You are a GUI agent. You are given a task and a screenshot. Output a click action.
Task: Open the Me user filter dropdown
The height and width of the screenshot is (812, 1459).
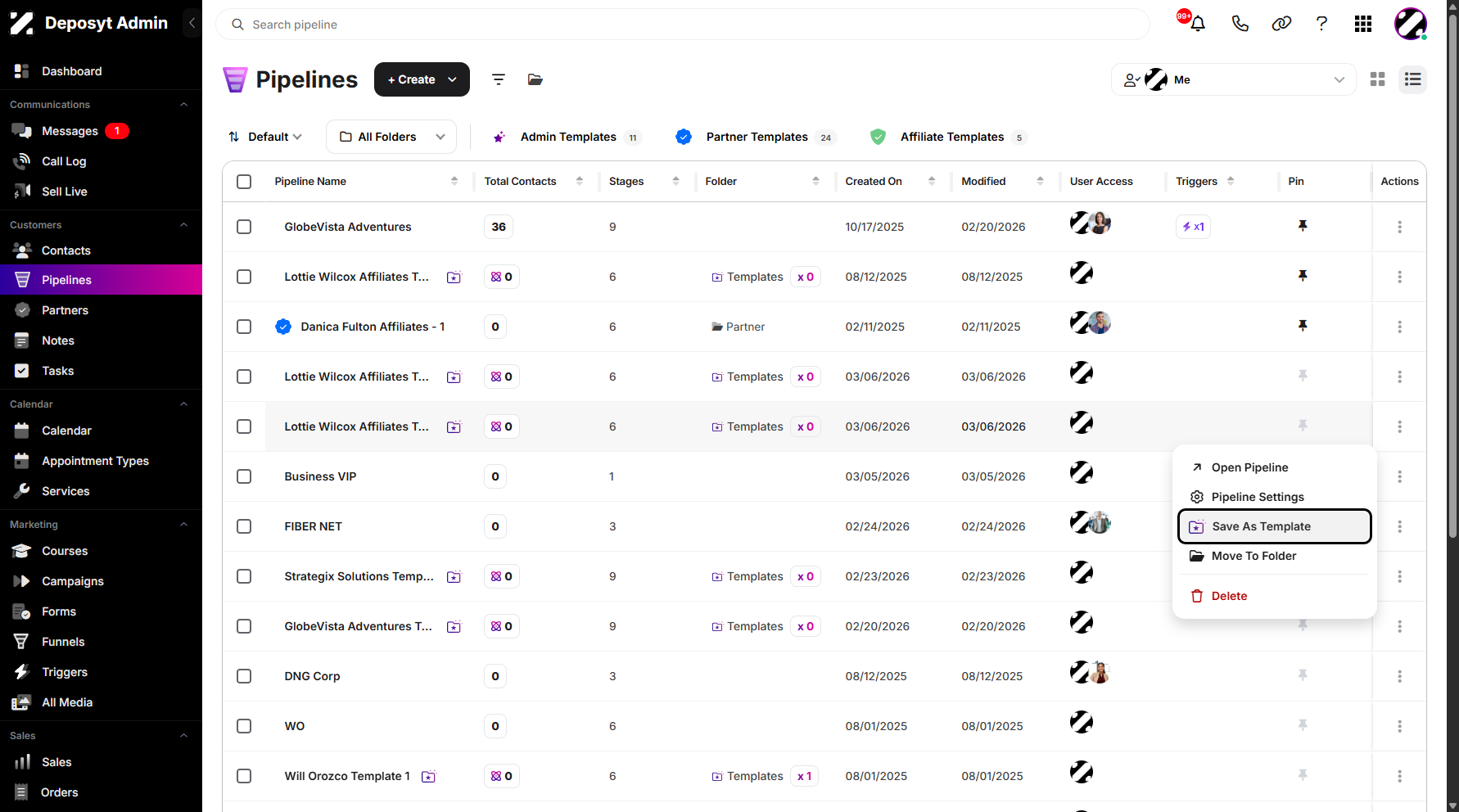1234,79
